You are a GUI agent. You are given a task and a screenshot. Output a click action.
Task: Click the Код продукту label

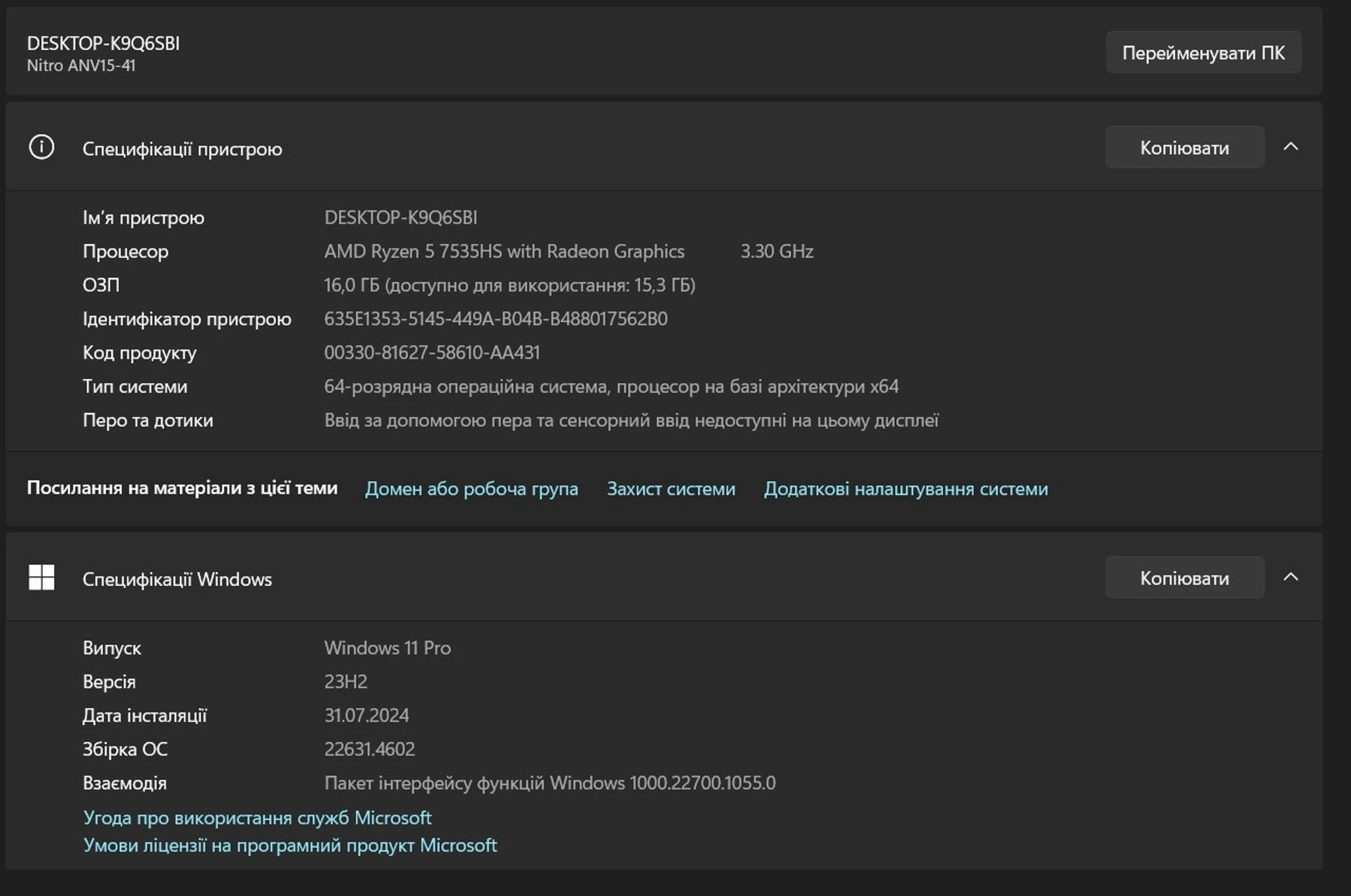[x=139, y=353]
